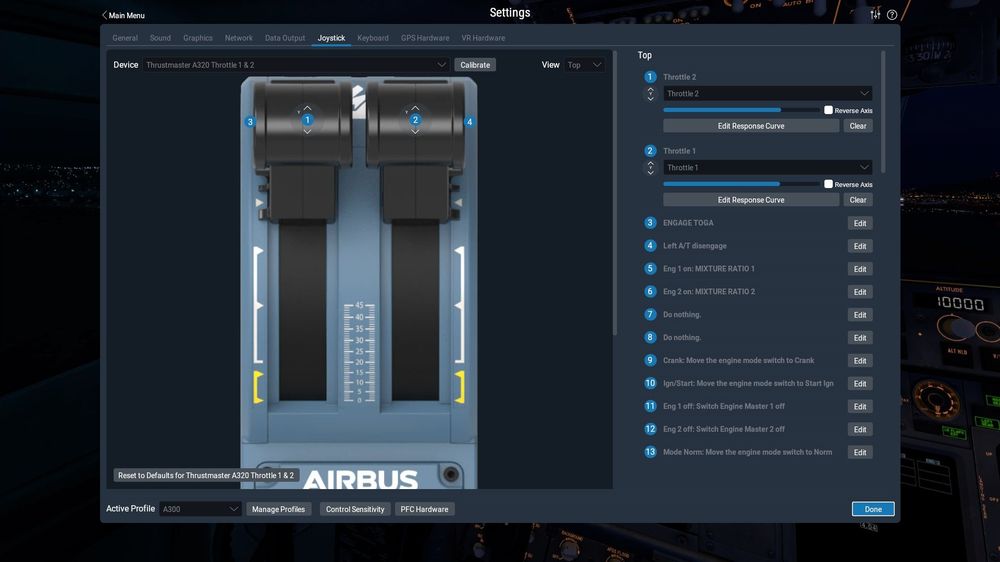Switch to the GPS Hardware tab
The image size is (1000, 562).
pos(425,38)
